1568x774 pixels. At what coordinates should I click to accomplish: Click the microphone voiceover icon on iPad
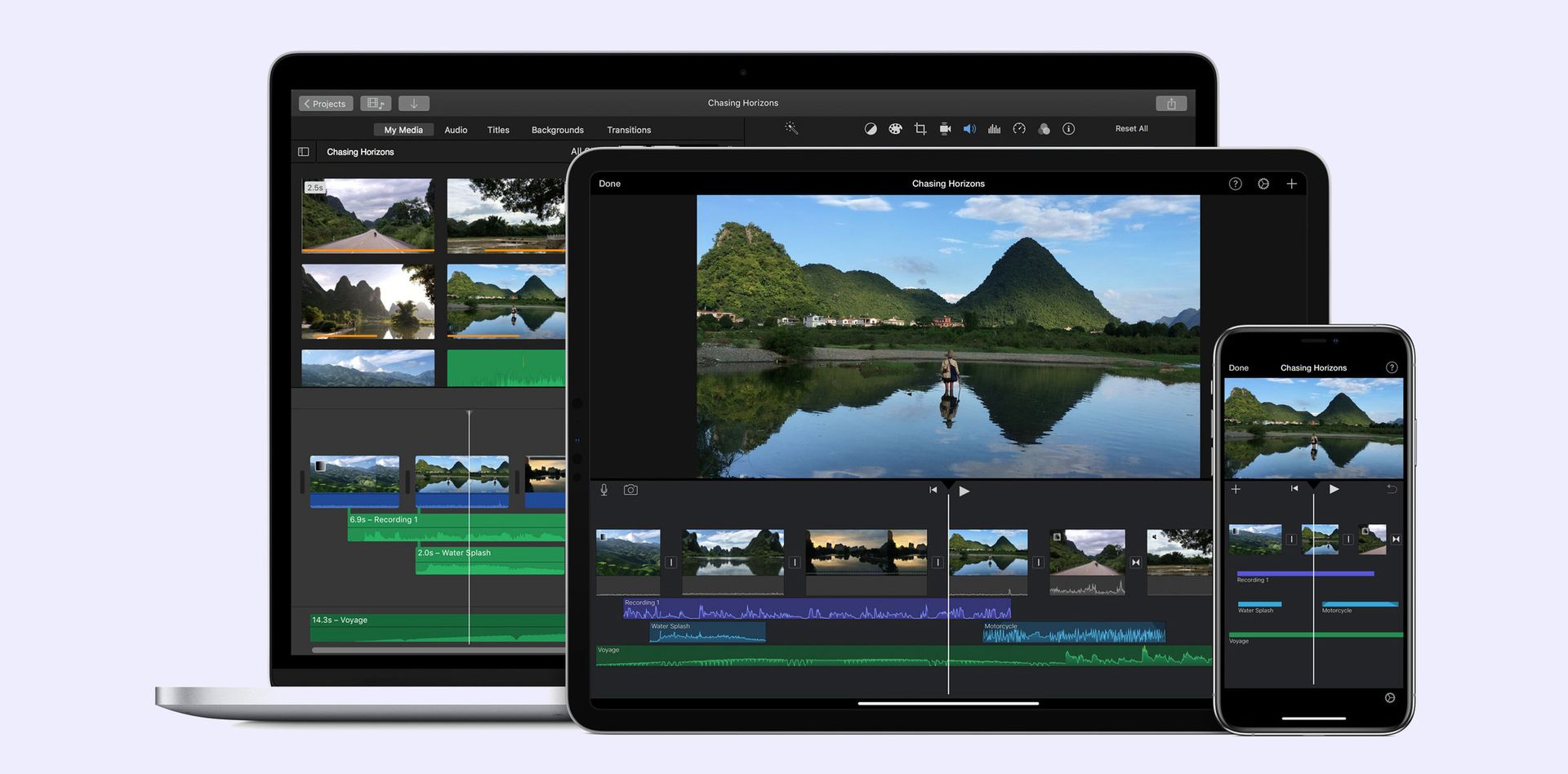604,490
